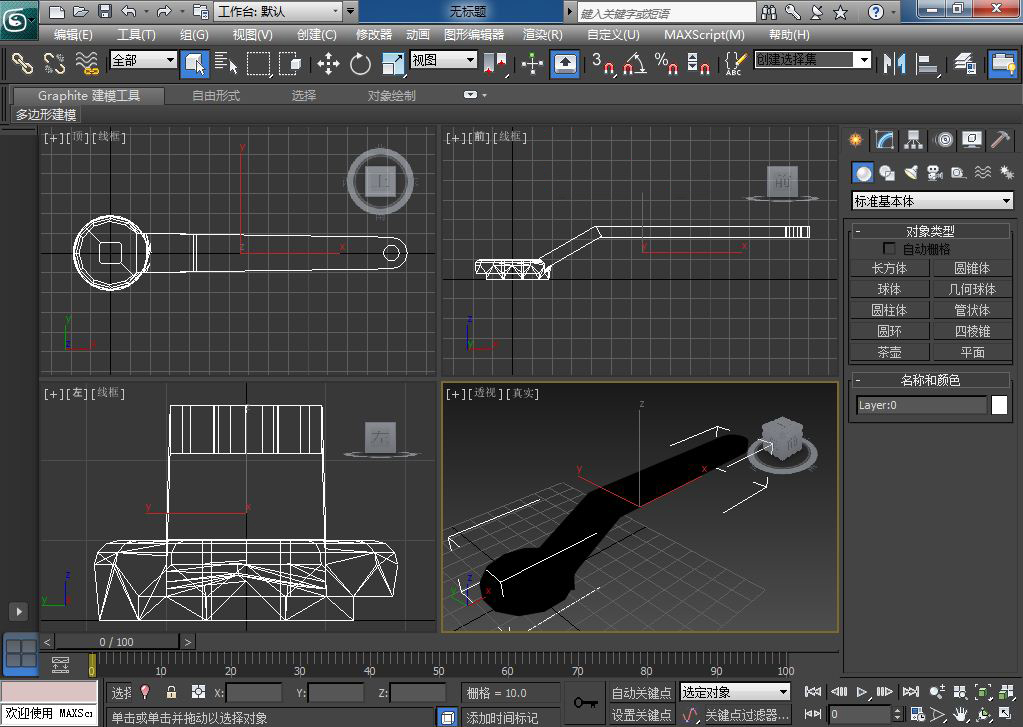Viewport: 1023px width, 727px height.
Task: Toggle the Angle Snap icon
Action: (635, 63)
